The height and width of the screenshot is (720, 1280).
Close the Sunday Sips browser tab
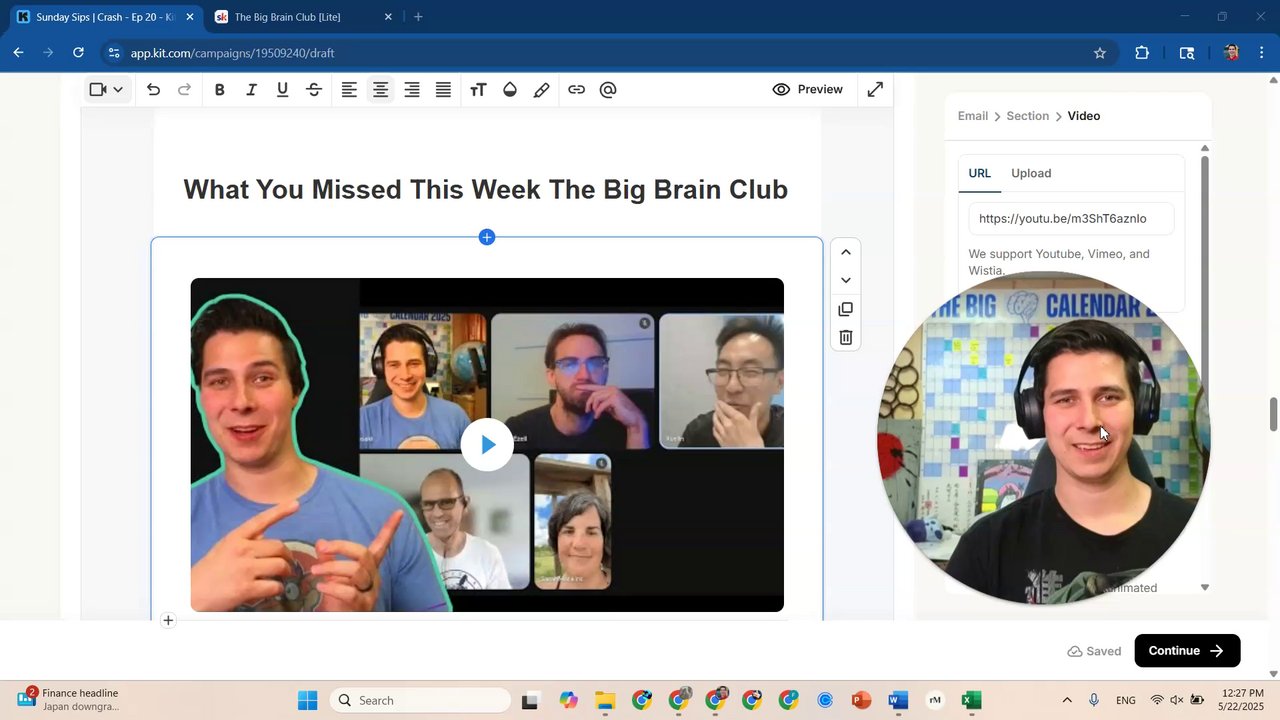pyautogui.click(x=190, y=17)
